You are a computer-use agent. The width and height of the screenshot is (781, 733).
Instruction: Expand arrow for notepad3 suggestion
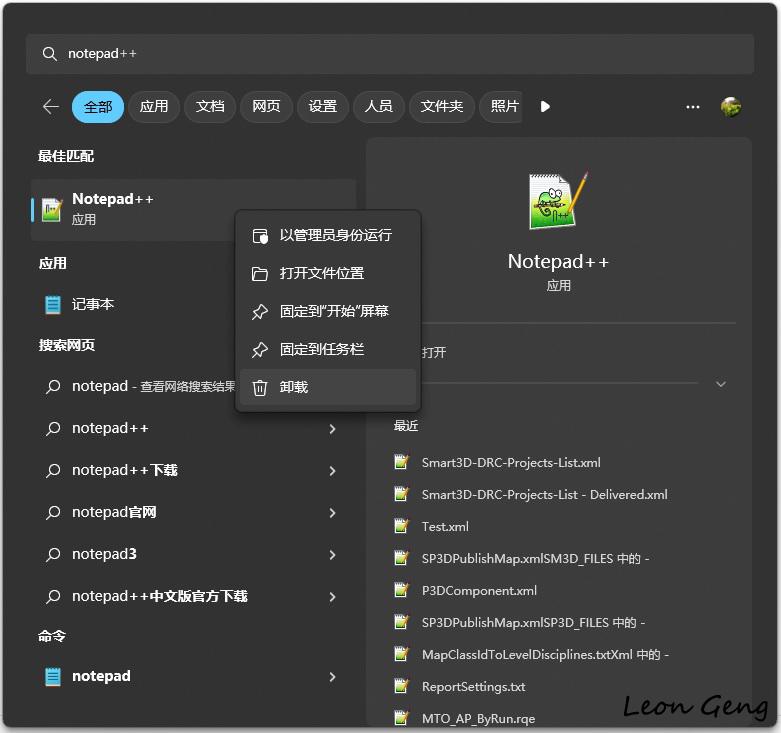[x=333, y=555]
